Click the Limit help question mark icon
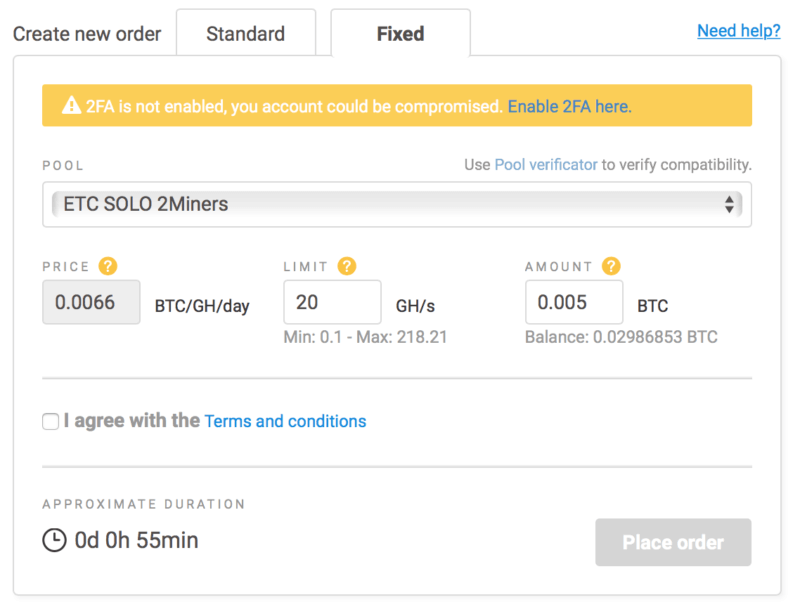Image resolution: width=800 pixels, height=614 pixels. pos(346,266)
